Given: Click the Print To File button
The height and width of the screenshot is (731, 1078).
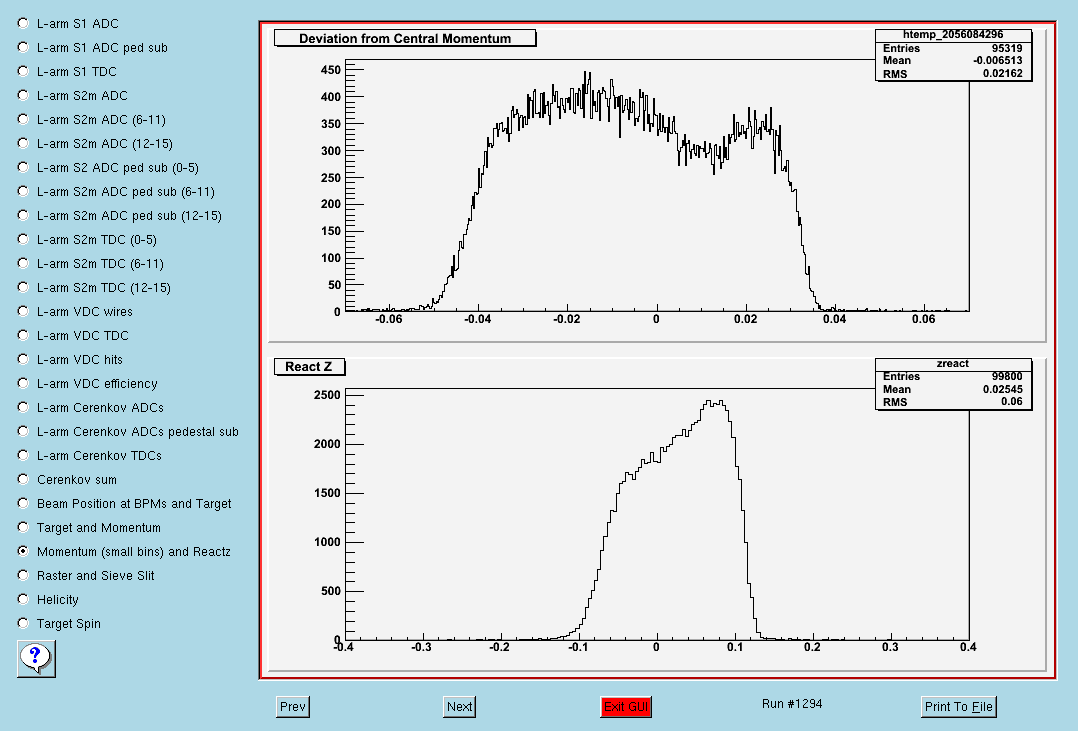Looking at the screenshot, I should point(958,706).
